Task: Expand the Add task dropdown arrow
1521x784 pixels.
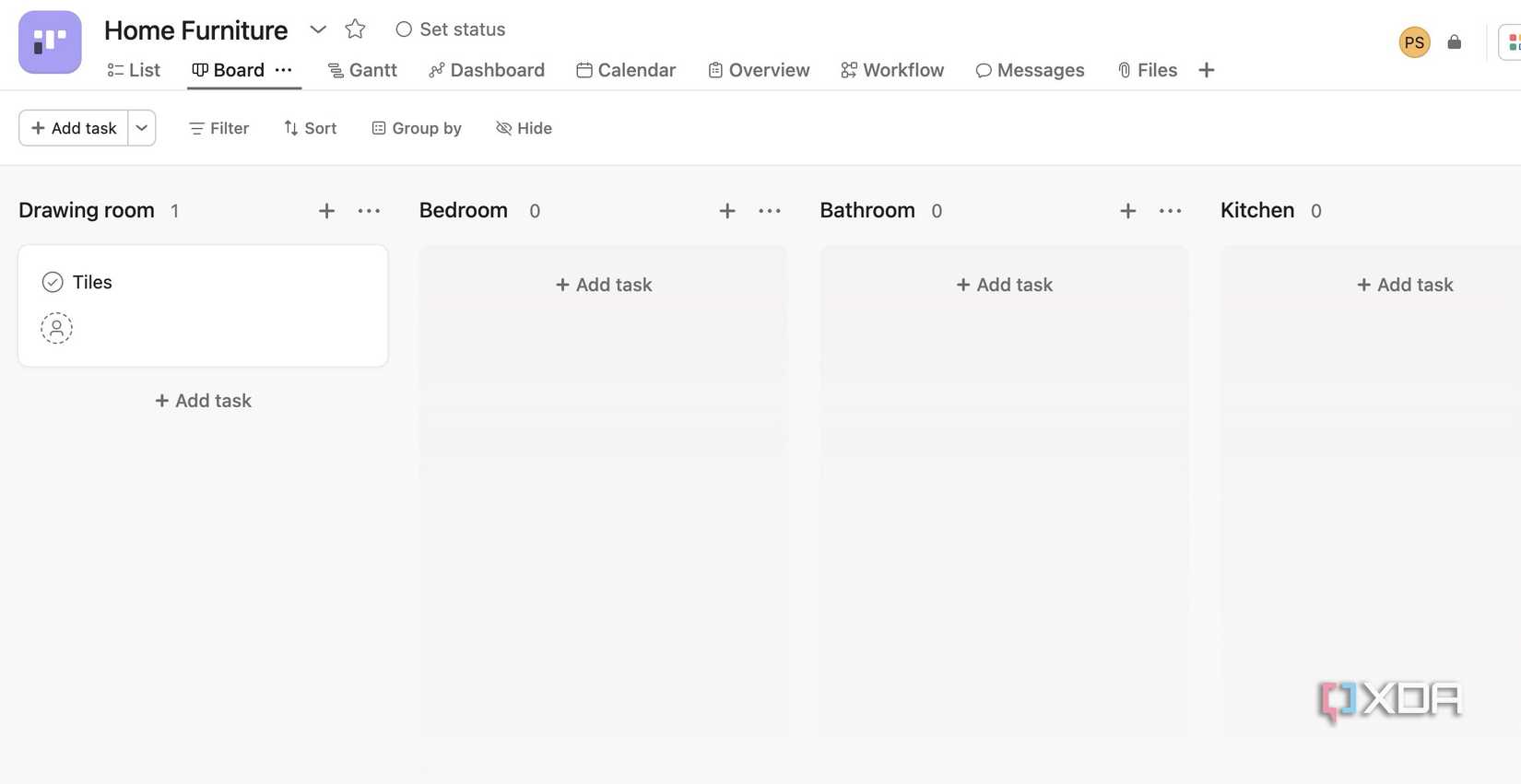Action: pos(142,128)
